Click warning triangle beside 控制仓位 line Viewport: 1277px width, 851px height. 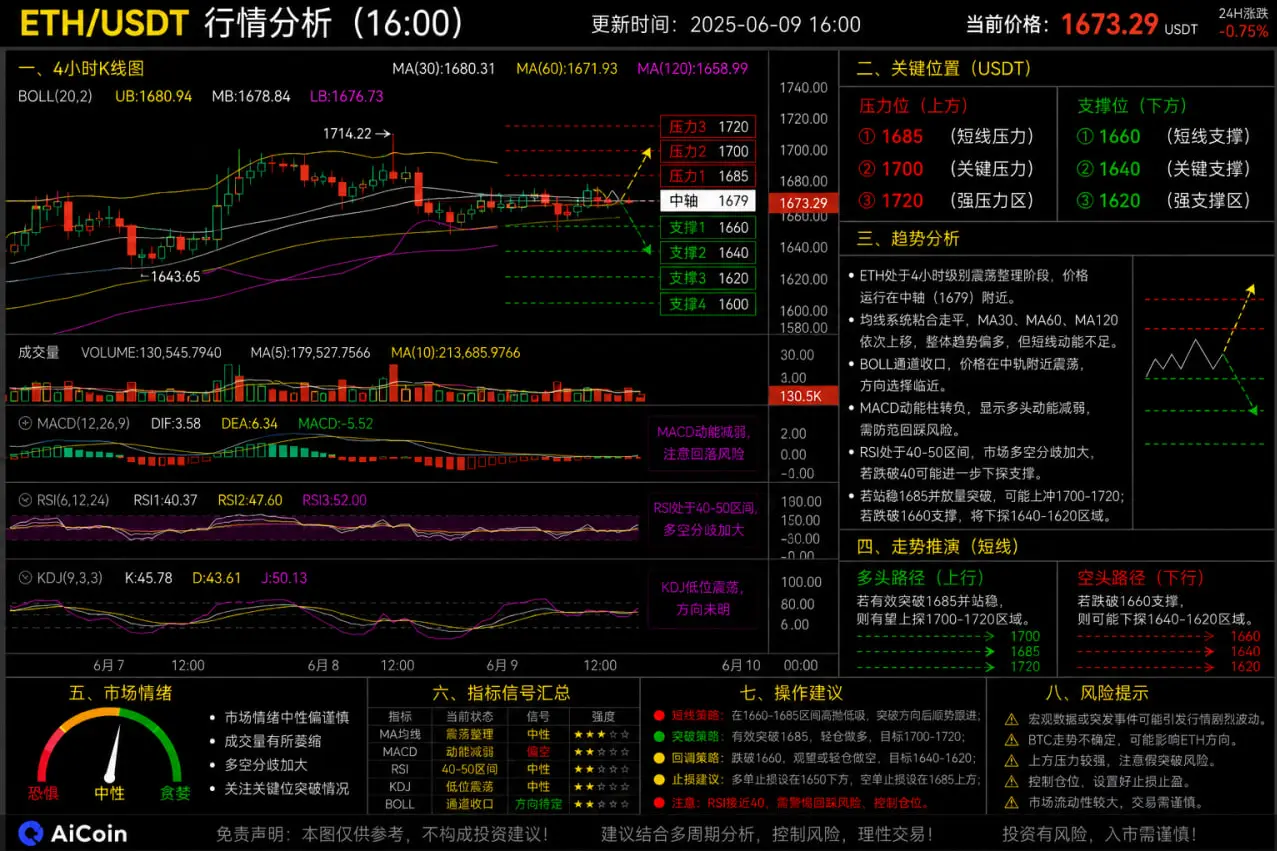click(x=1011, y=781)
